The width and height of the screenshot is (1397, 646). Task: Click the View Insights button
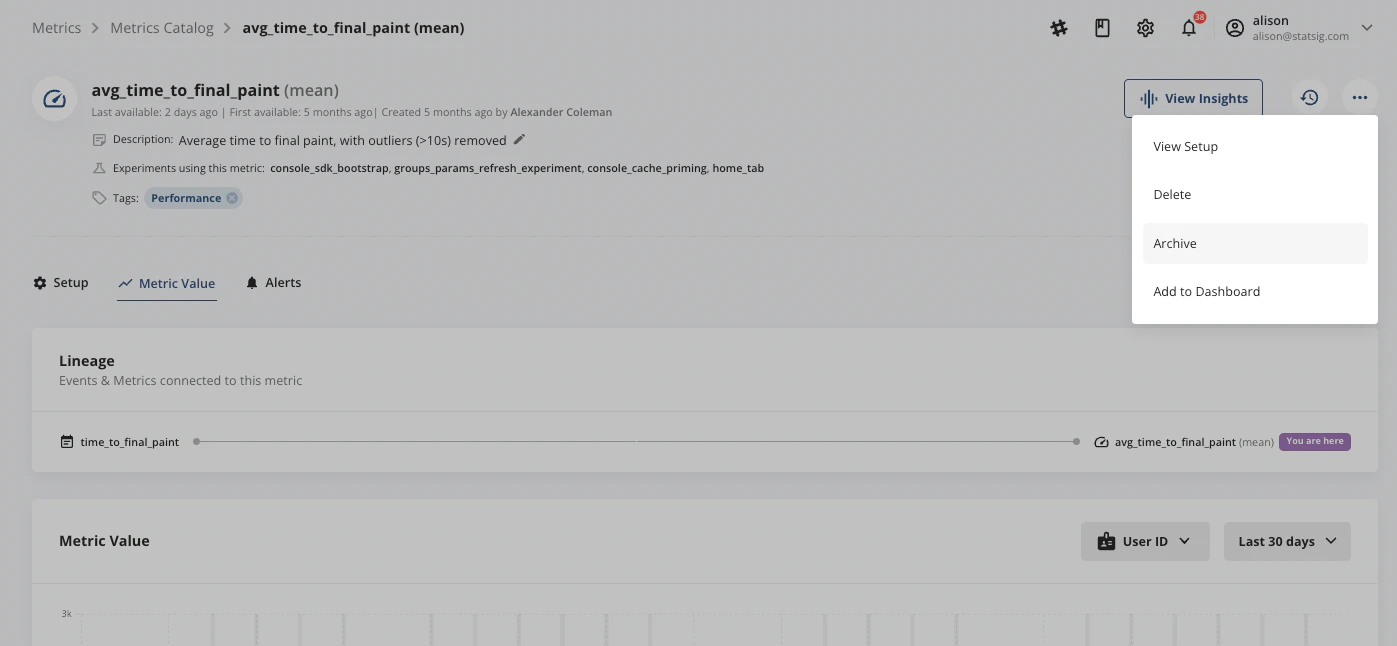pyautogui.click(x=1193, y=98)
